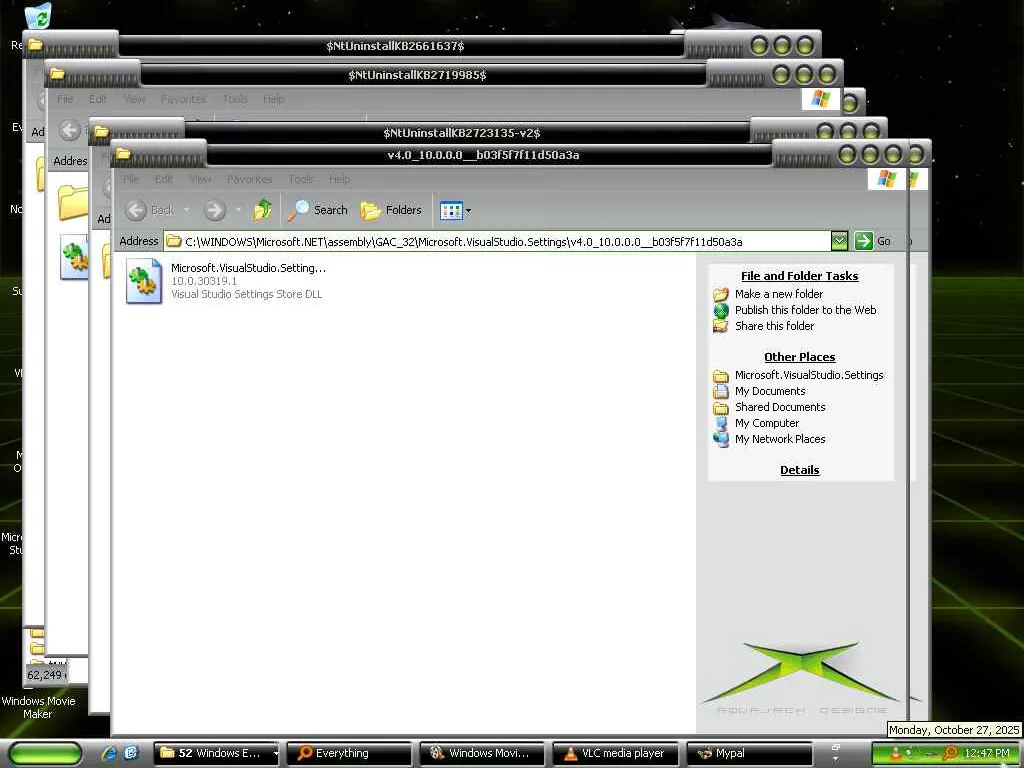Click the Back arrow in the front Explorer window
1024x768 pixels.
pos(136,210)
